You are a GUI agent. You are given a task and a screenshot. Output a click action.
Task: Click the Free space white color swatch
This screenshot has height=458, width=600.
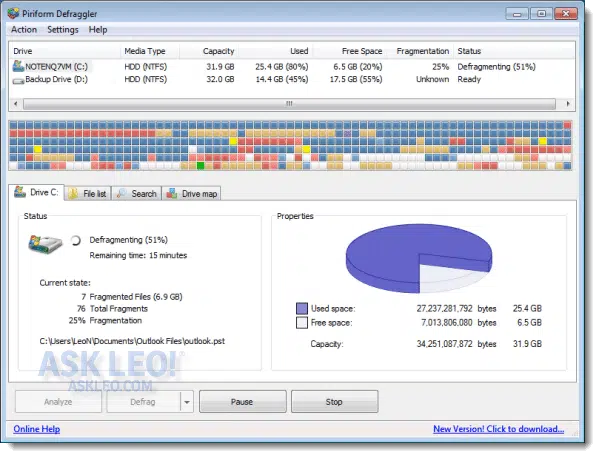302,323
